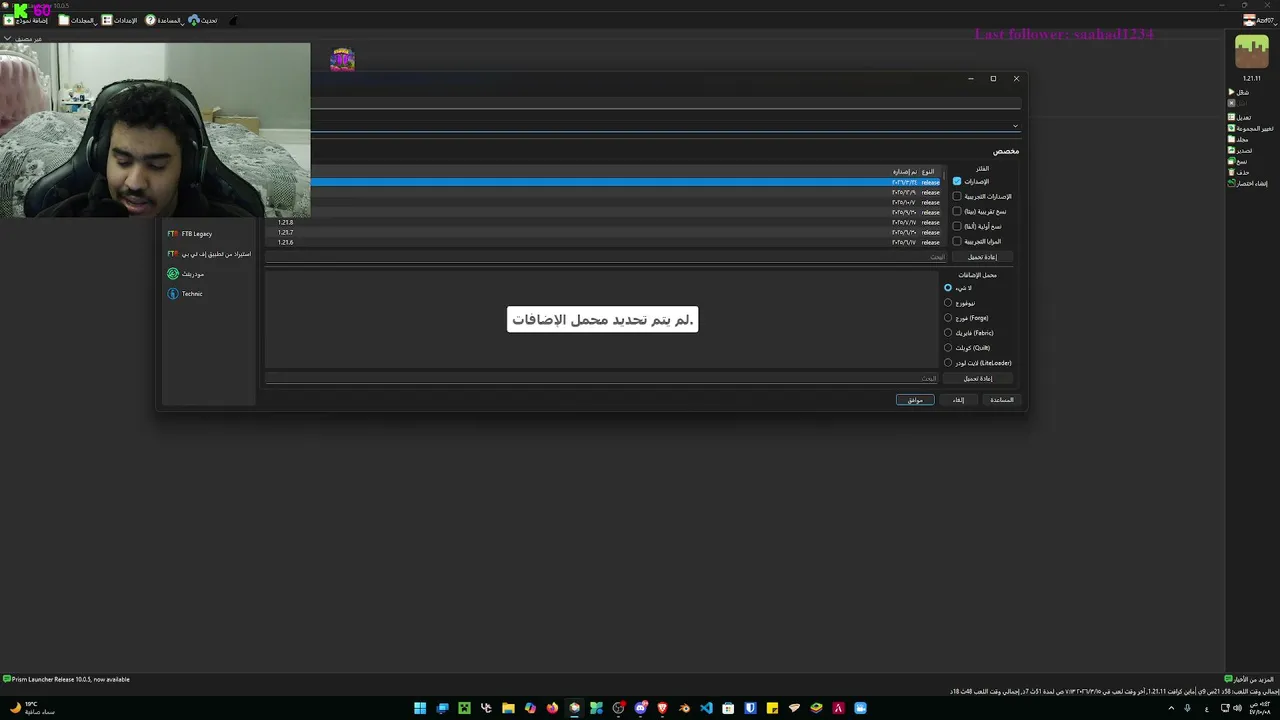This screenshot has width=1280, height=720.
Task: Collapse the ungrouped (غير مصنف) instance group
Action: pyautogui.click(x=7, y=39)
